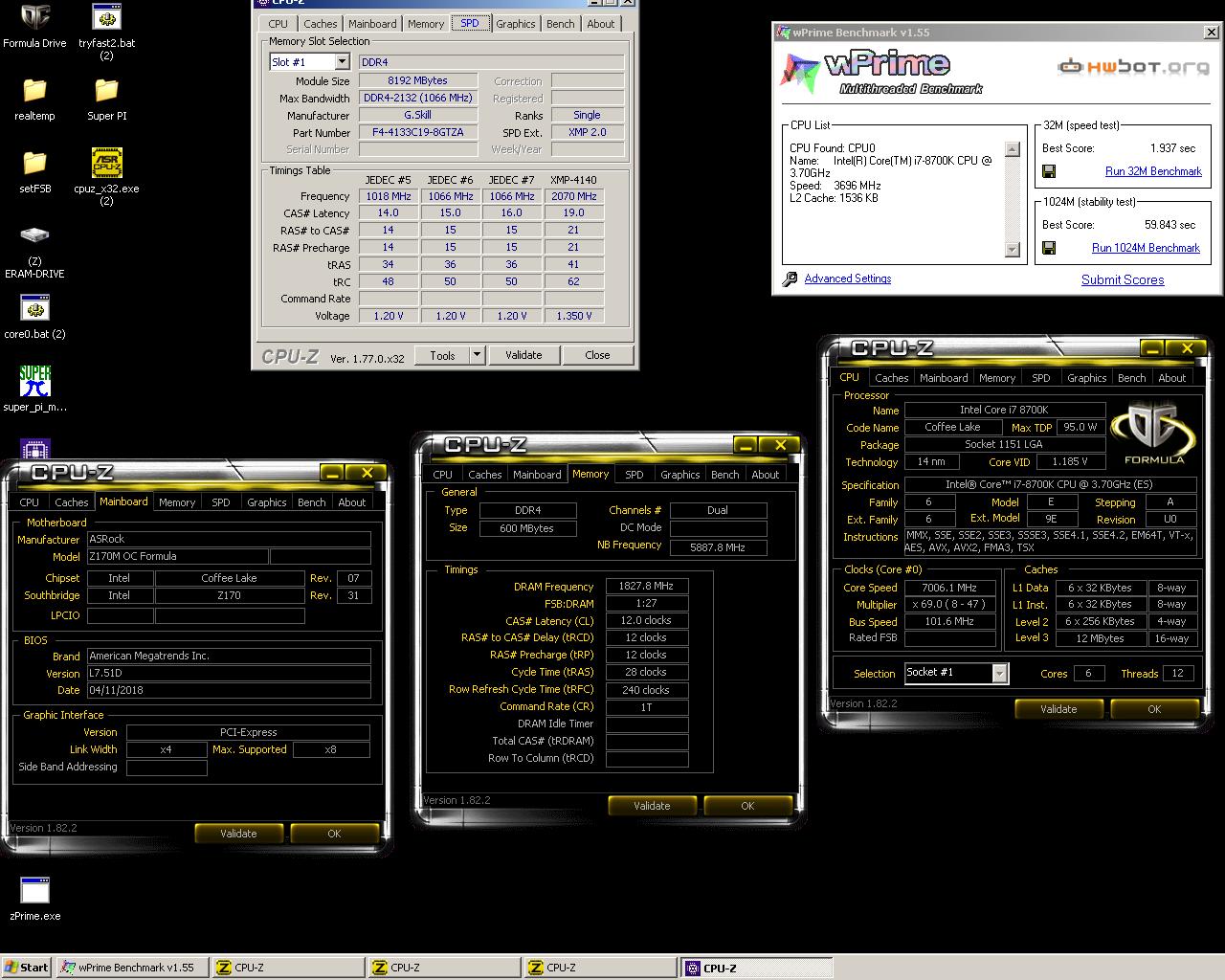The image size is (1225, 980).
Task: Click the up arrow of CPU List scrollbar
Action: click(x=1013, y=149)
